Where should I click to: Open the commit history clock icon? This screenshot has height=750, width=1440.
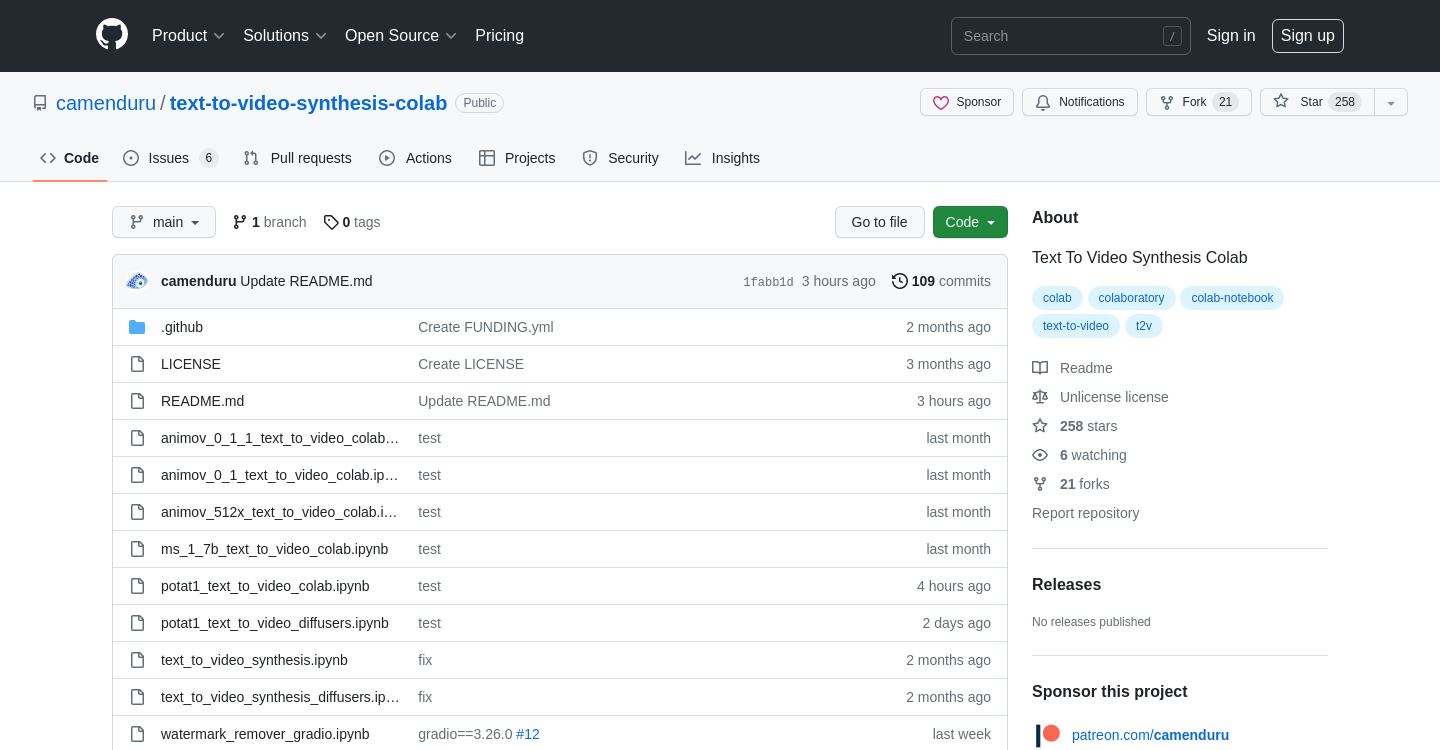[x=900, y=281]
